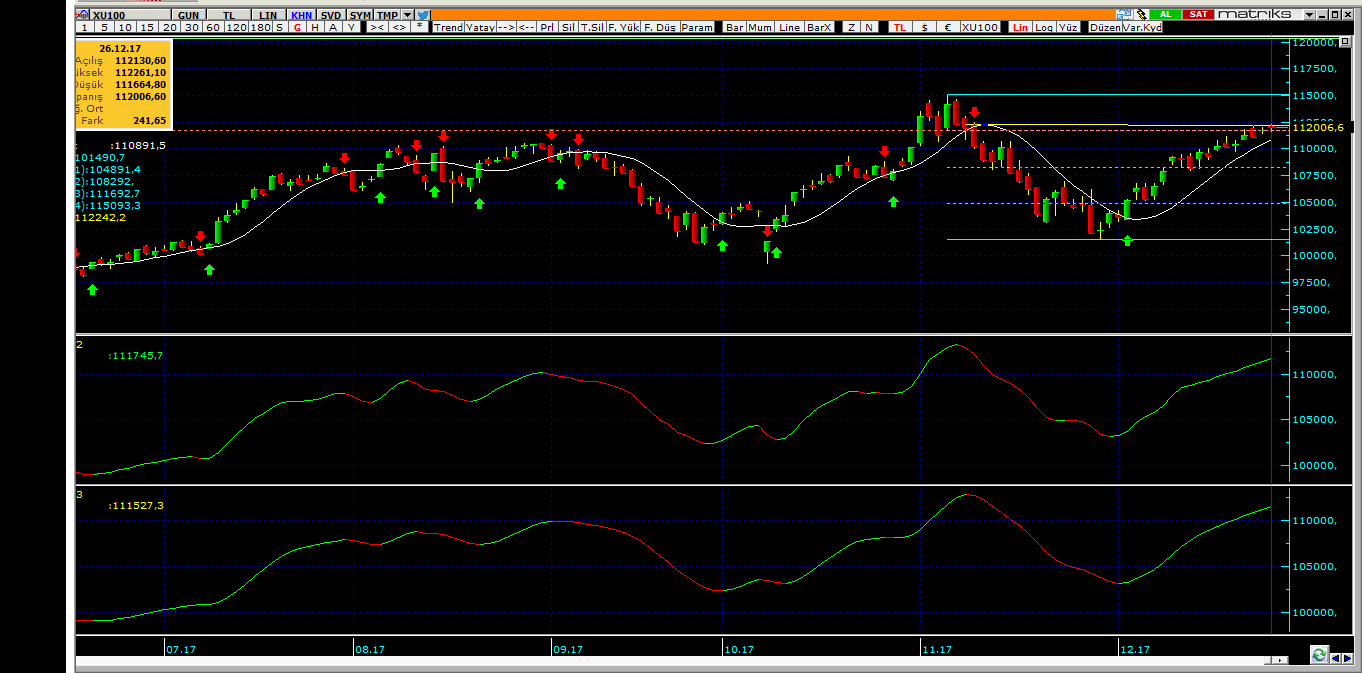This screenshot has width=1362, height=673.
Task: Toggle the Log scale option
Action: [1044, 27]
